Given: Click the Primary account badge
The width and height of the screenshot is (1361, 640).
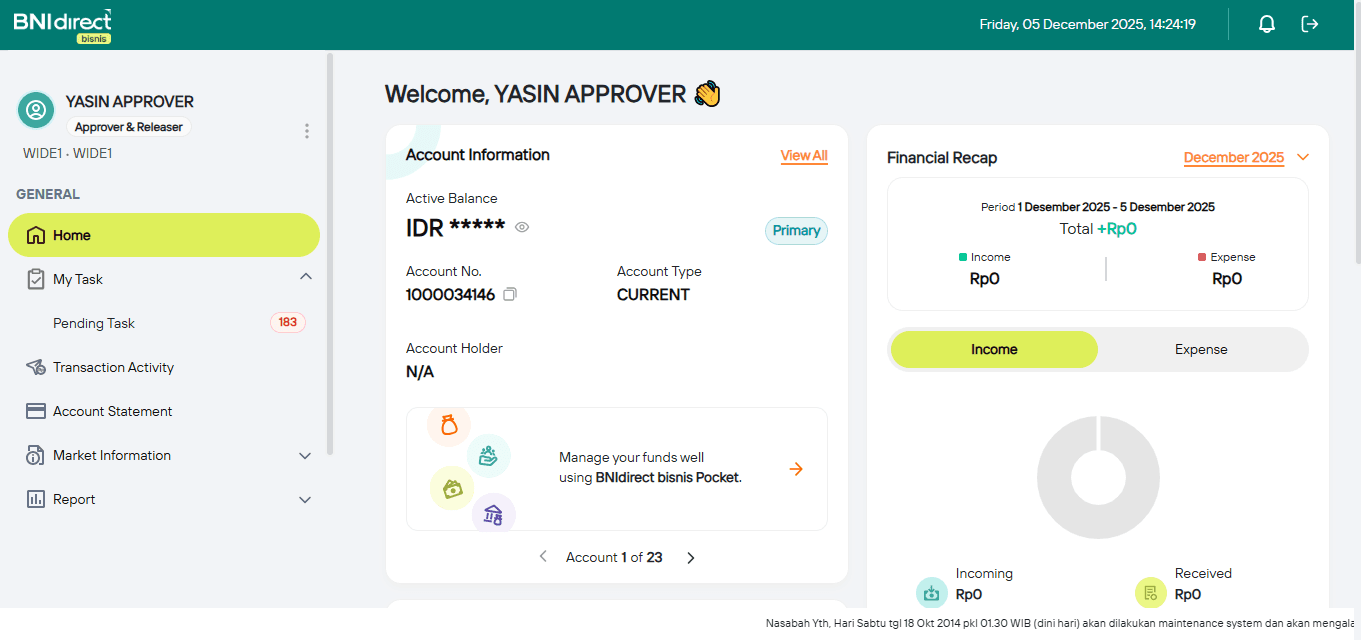Looking at the screenshot, I should 797,230.
